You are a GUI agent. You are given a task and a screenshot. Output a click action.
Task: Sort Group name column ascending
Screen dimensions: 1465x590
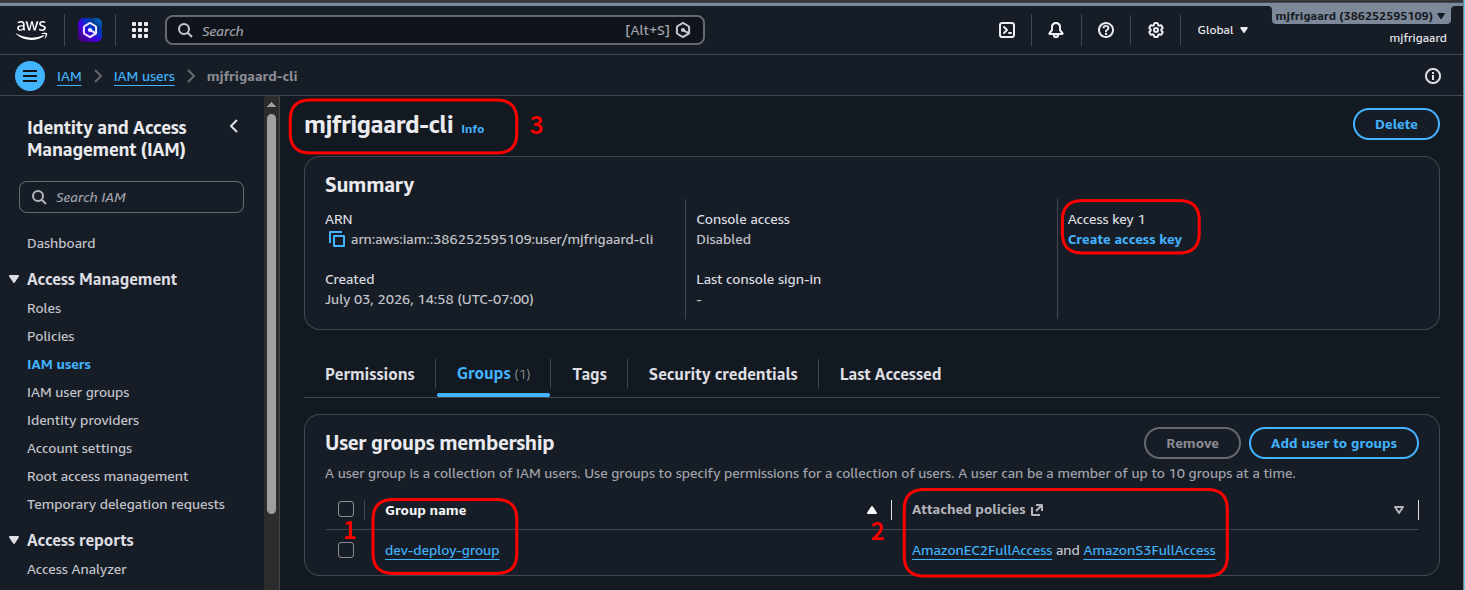coord(872,510)
